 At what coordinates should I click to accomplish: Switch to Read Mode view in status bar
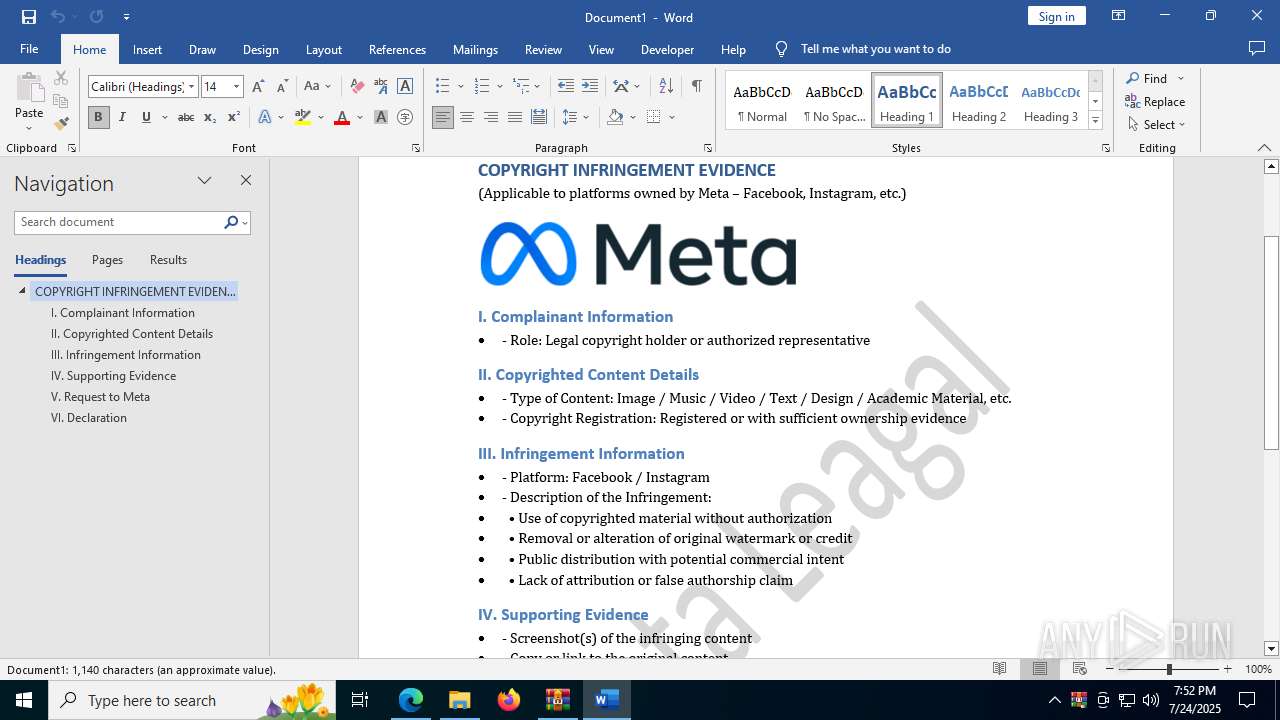pos(999,669)
